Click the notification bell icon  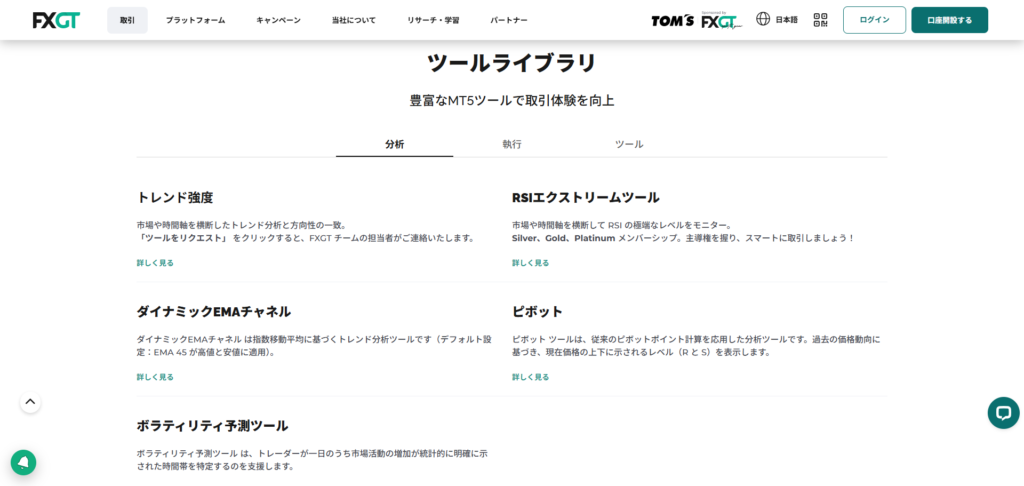pos(24,462)
